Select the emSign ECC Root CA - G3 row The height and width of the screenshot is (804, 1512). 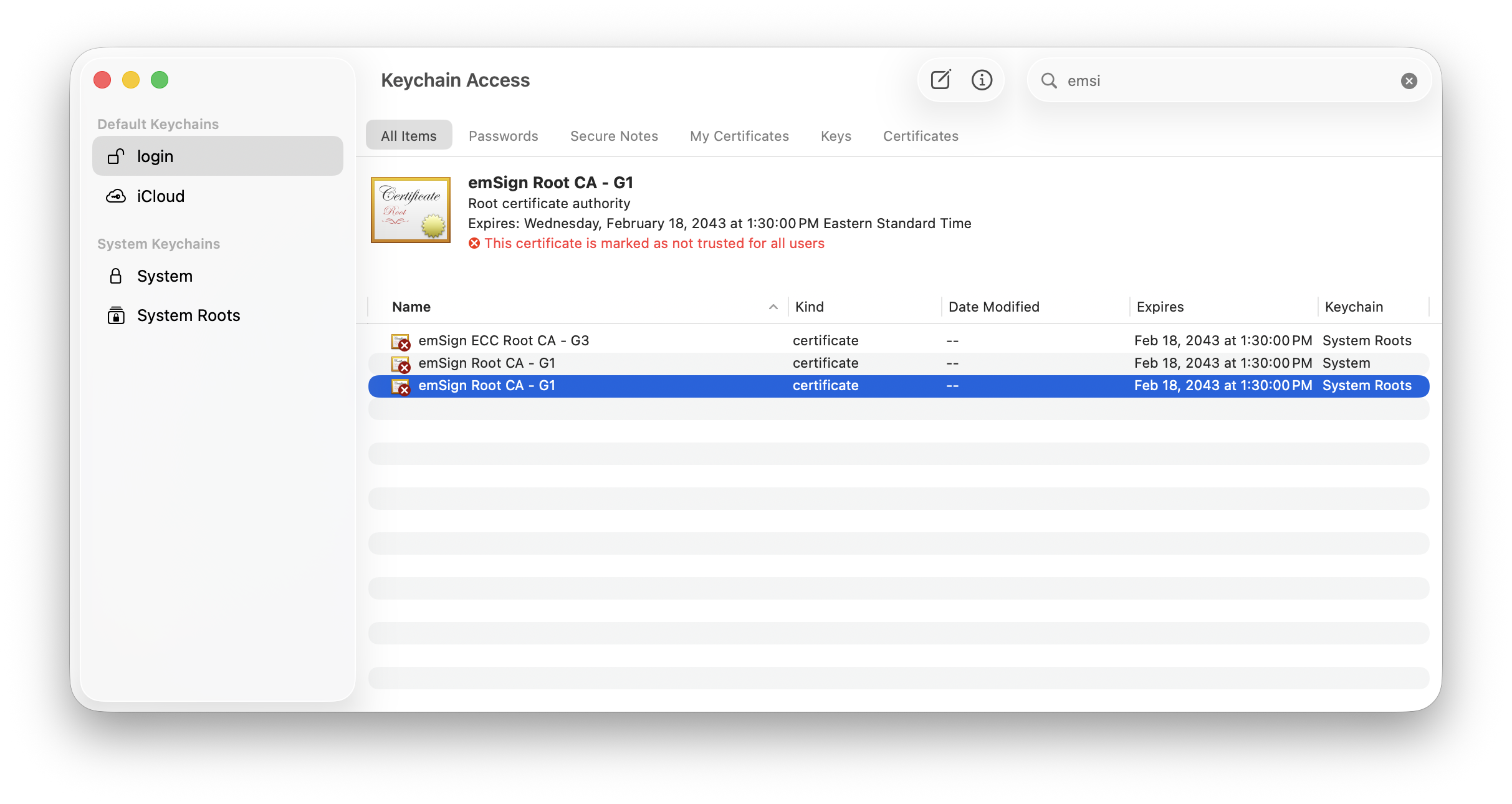(899, 341)
